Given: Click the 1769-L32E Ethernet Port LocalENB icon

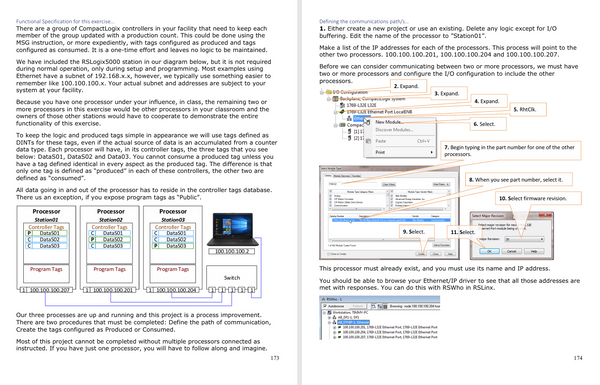Looking at the screenshot, I should pyautogui.click(x=342, y=112).
